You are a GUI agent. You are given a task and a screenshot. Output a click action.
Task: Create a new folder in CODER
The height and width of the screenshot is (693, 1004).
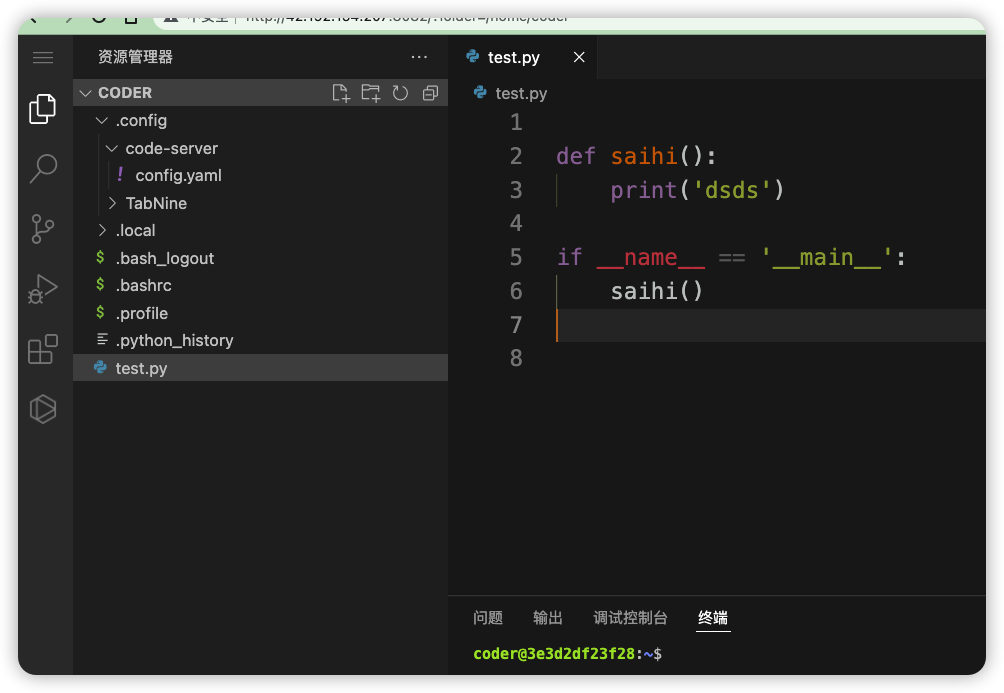pos(371,93)
